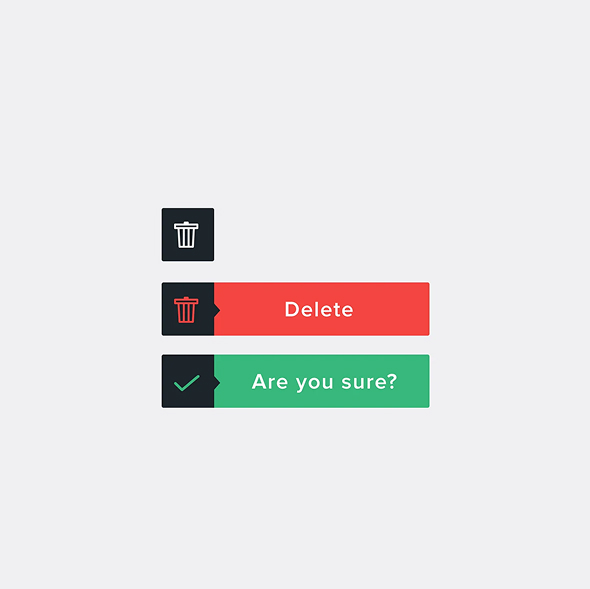Click the red bar right of the Delete text
The height and width of the screenshot is (589, 590).
click(392, 309)
